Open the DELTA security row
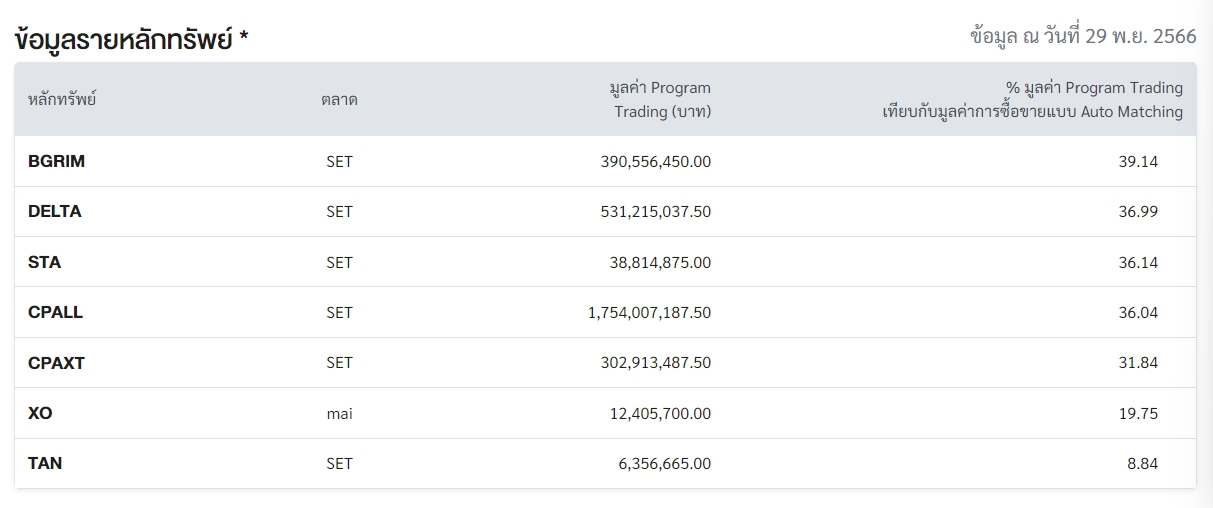1213x508 pixels. pyautogui.click(x=605, y=212)
